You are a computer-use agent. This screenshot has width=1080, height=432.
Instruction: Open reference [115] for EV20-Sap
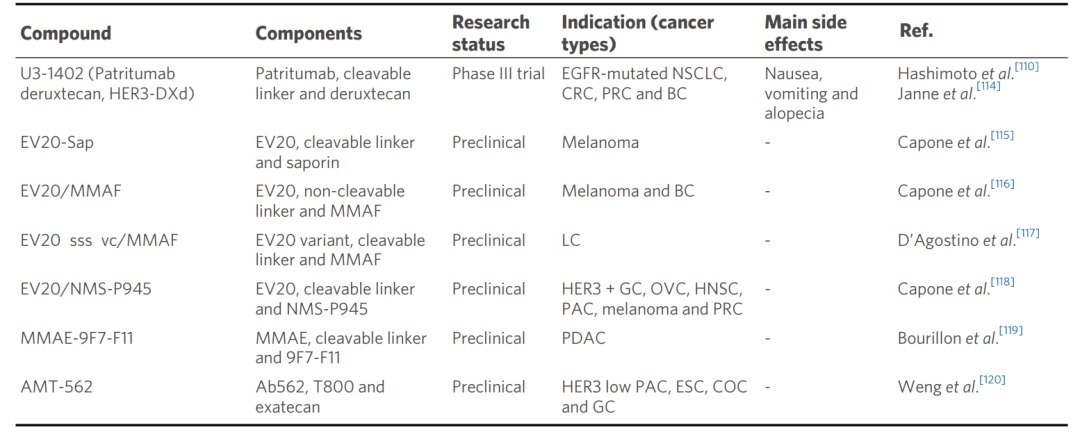[x=1002, y=136]
